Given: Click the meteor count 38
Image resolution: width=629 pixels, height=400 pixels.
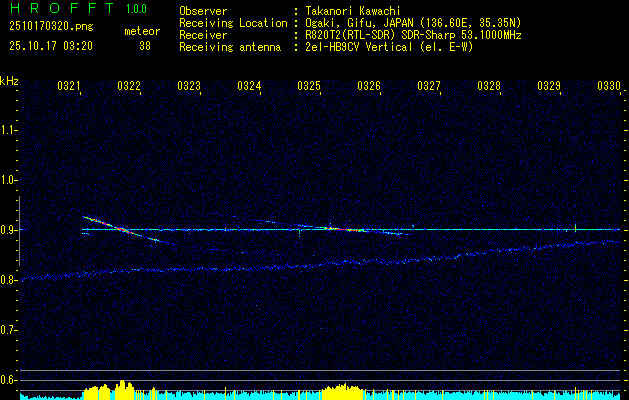Looking at the screenshot, I should [x=145, y=46].
